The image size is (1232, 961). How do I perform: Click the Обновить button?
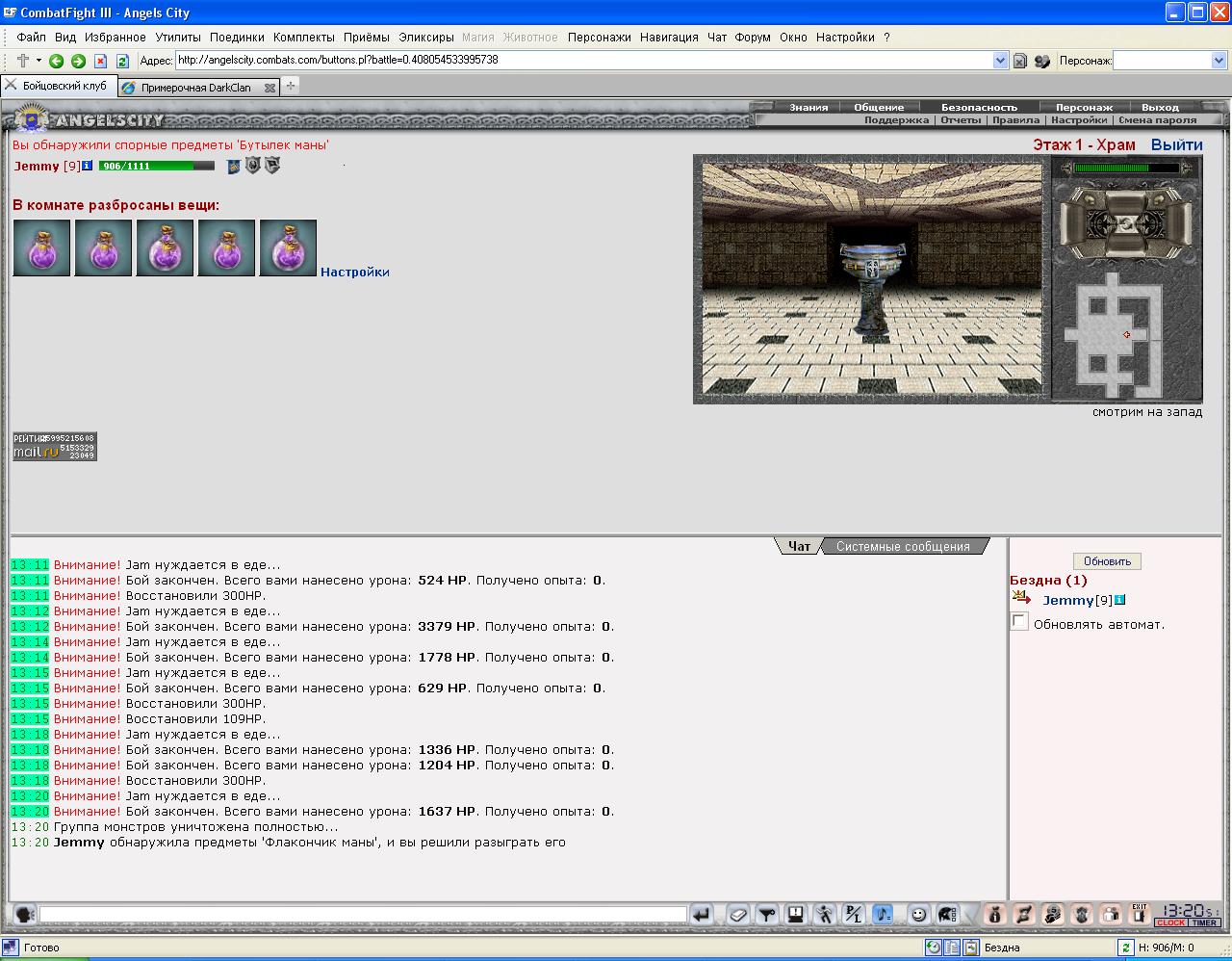pyautogui.click(x=1107, y=561)
